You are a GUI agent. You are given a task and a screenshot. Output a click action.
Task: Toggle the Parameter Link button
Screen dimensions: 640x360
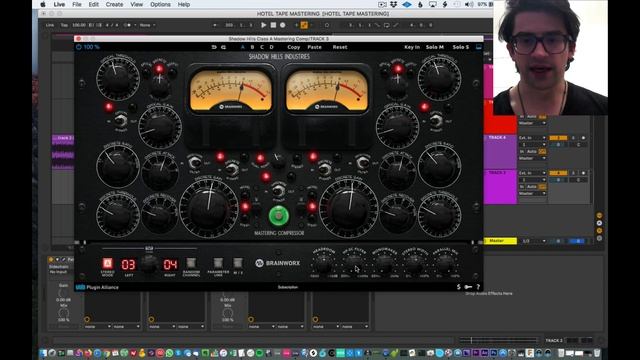[x=218, y=263]
